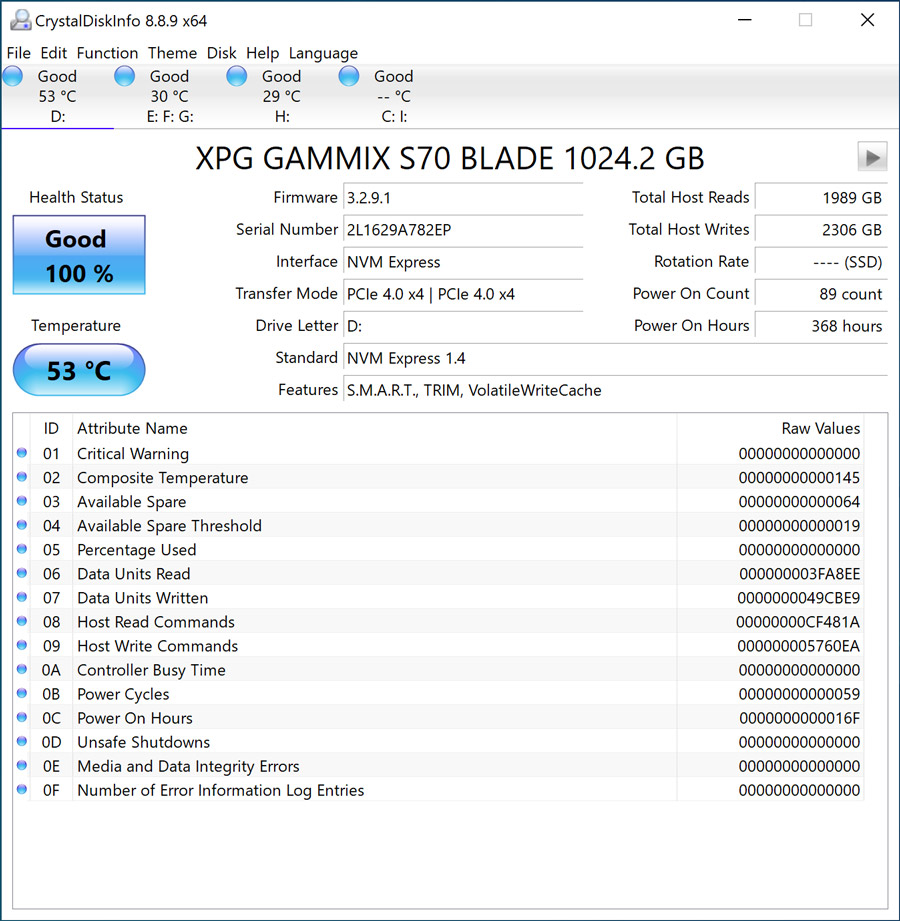This screenshot has height=921, width=900.
Task: Click status dot for Data Units Written row
Action: point(22,597)
